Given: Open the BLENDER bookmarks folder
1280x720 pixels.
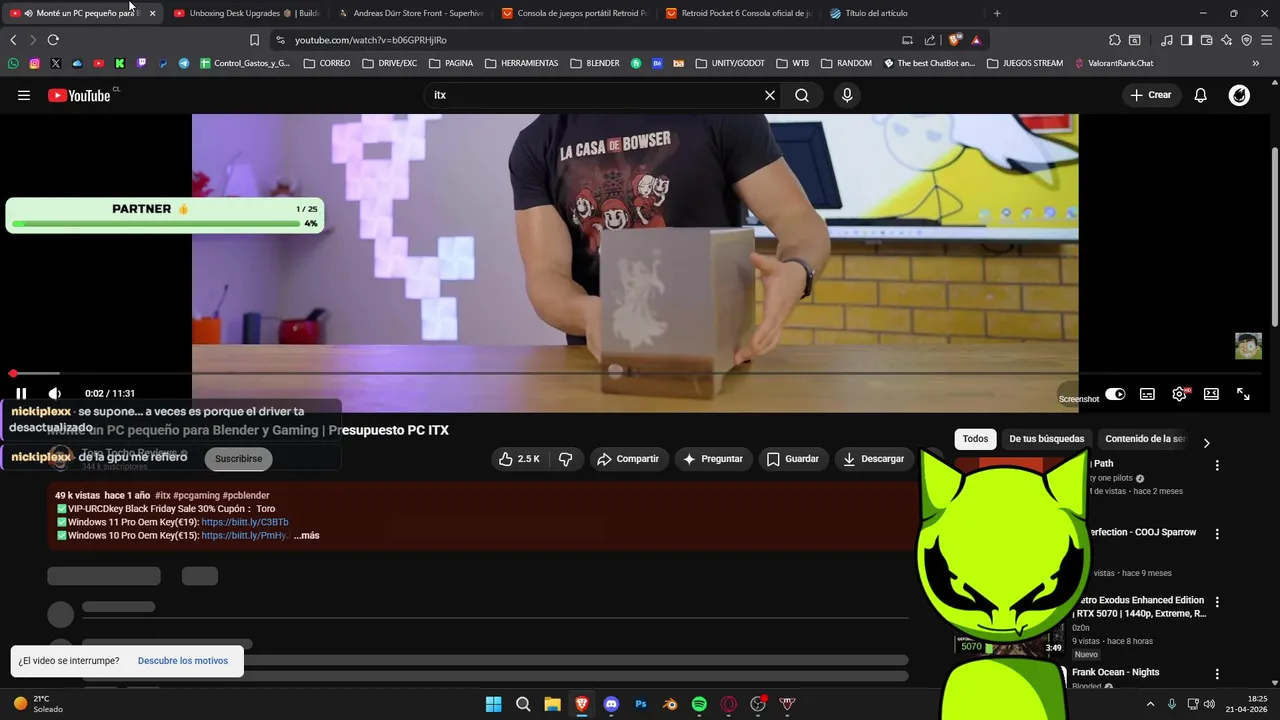Looking at the screenshot, I should (x=595, y=63).
